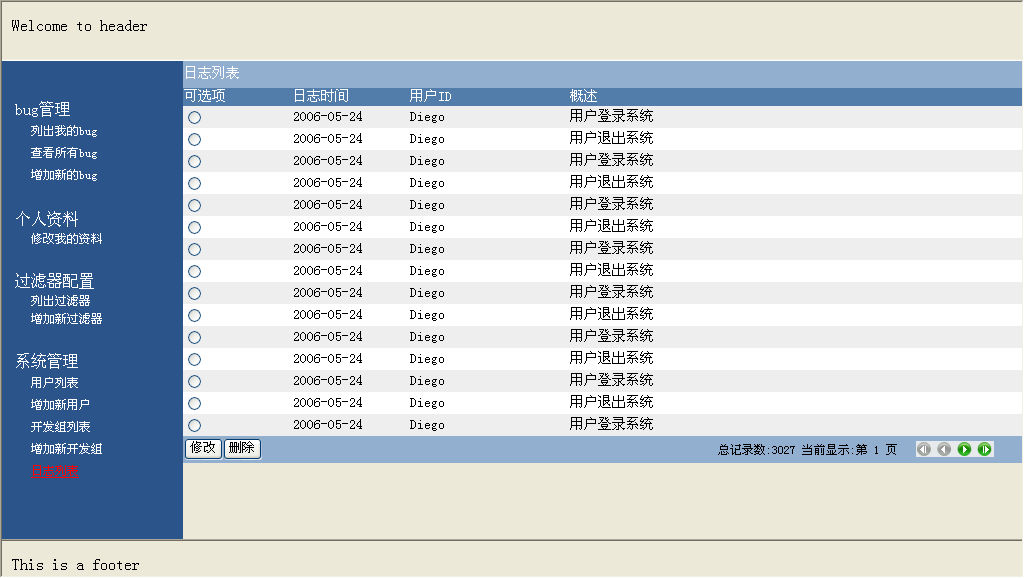
Task: Select the radio button in the fourteenth log row
Action: [x=195, y=404]
